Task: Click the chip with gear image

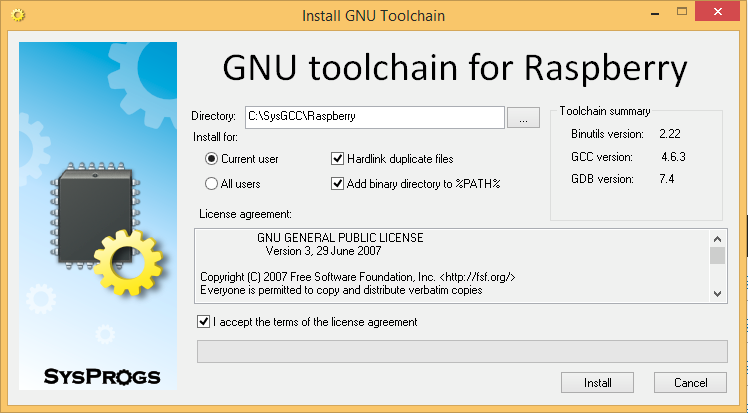Action: pos(106,228)
